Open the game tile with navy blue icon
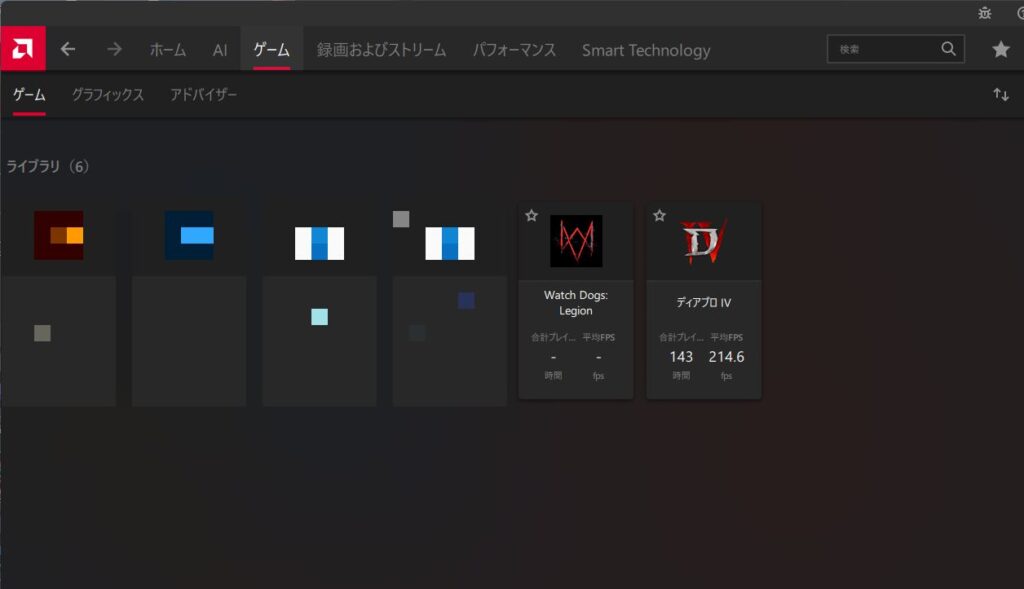The image size is (1024, 589). click(x=189, y=304)
